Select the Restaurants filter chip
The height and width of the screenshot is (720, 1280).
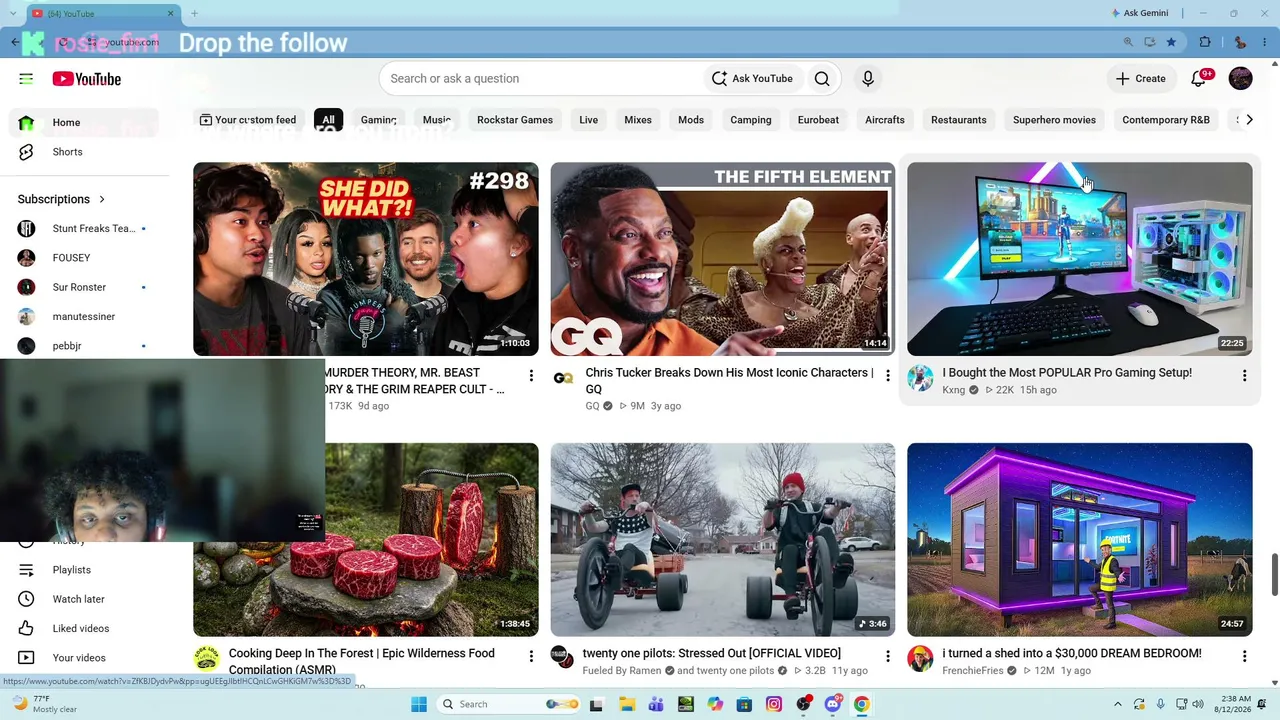(x=959, y=120)
